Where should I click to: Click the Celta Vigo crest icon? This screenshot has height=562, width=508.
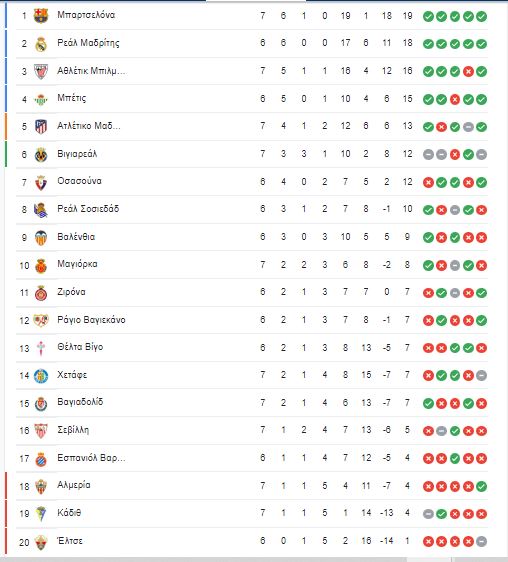[x=41, y=348]
